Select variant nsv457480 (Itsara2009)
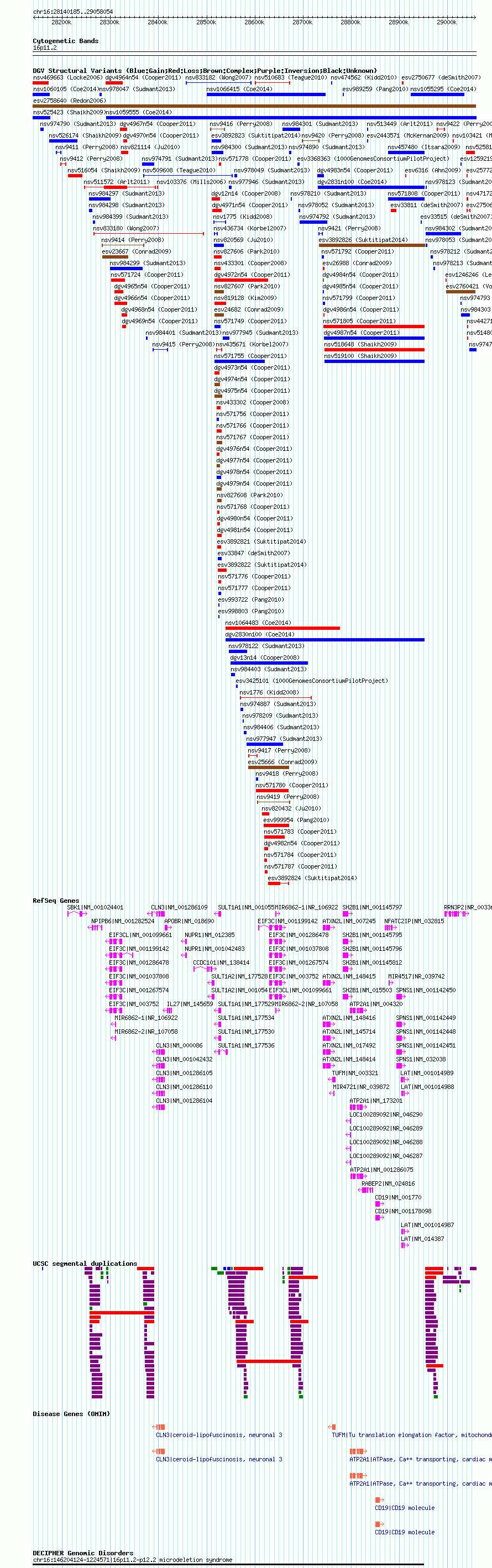This screenshot has height=1568, width=492. (x=425, y=148)
